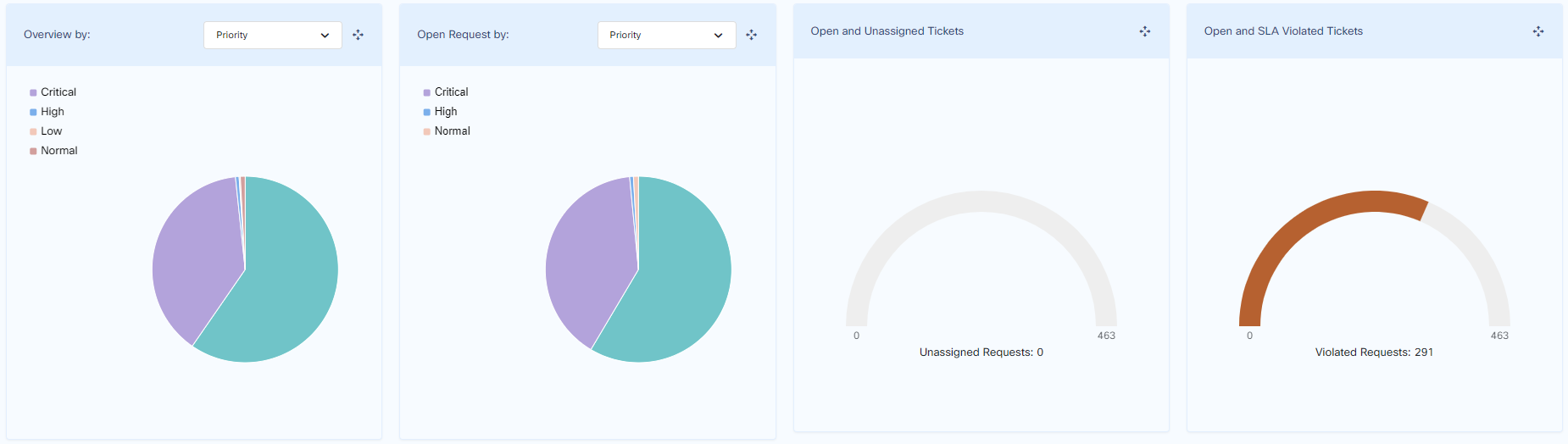The width and height of the screenshot is (1568, 444).
Task: Click move icon on Open and Unassigned Tickets
Action: click(1144, 31)
